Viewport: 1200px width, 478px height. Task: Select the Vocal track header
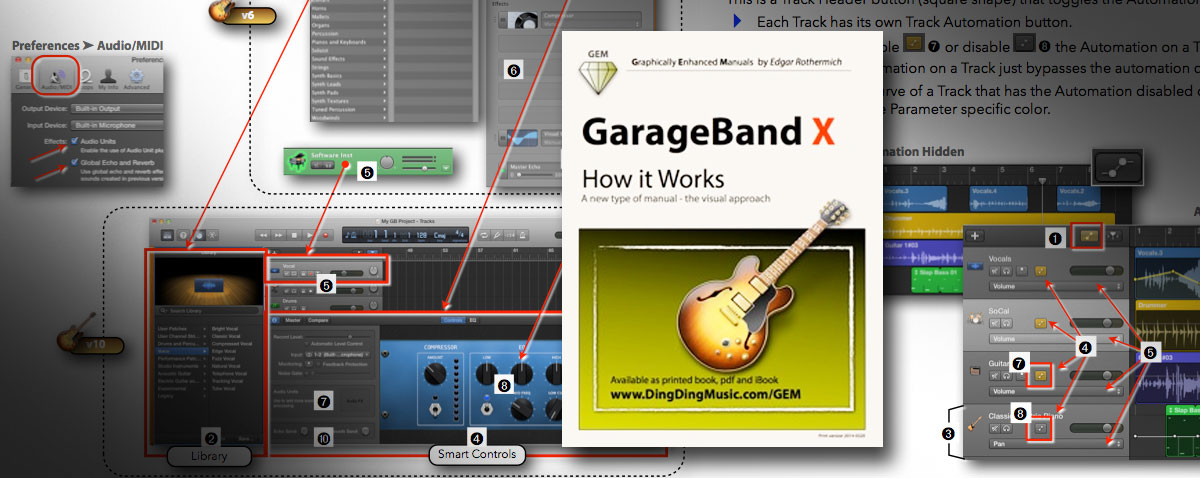326,270
